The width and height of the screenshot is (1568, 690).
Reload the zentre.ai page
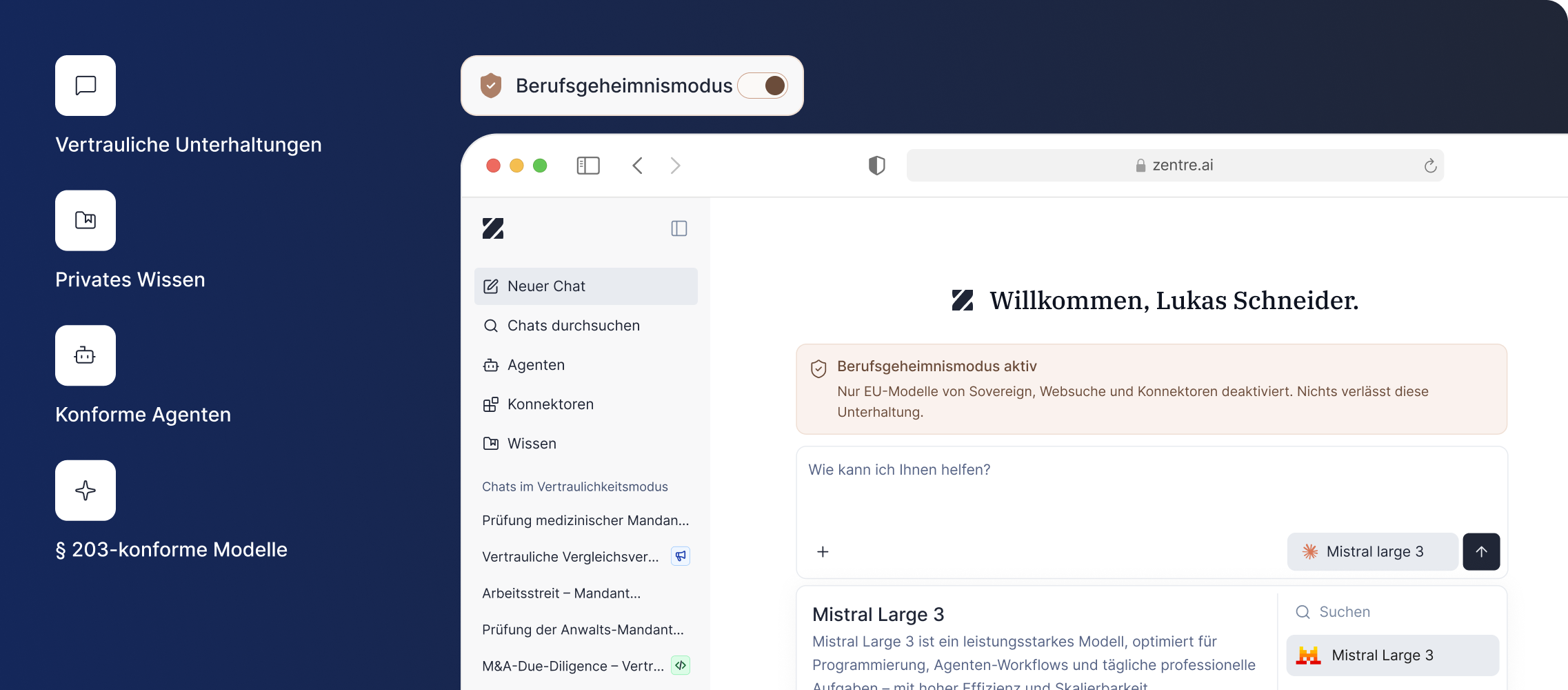(1430, 166)
